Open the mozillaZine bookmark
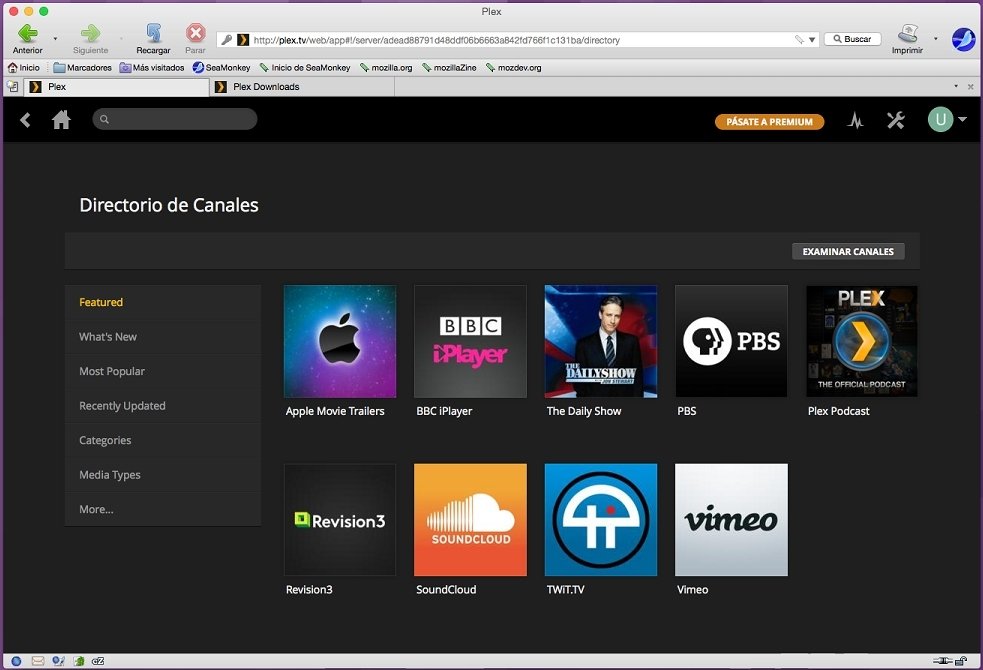The image size is (983, 670). click(x=449, y=68)
